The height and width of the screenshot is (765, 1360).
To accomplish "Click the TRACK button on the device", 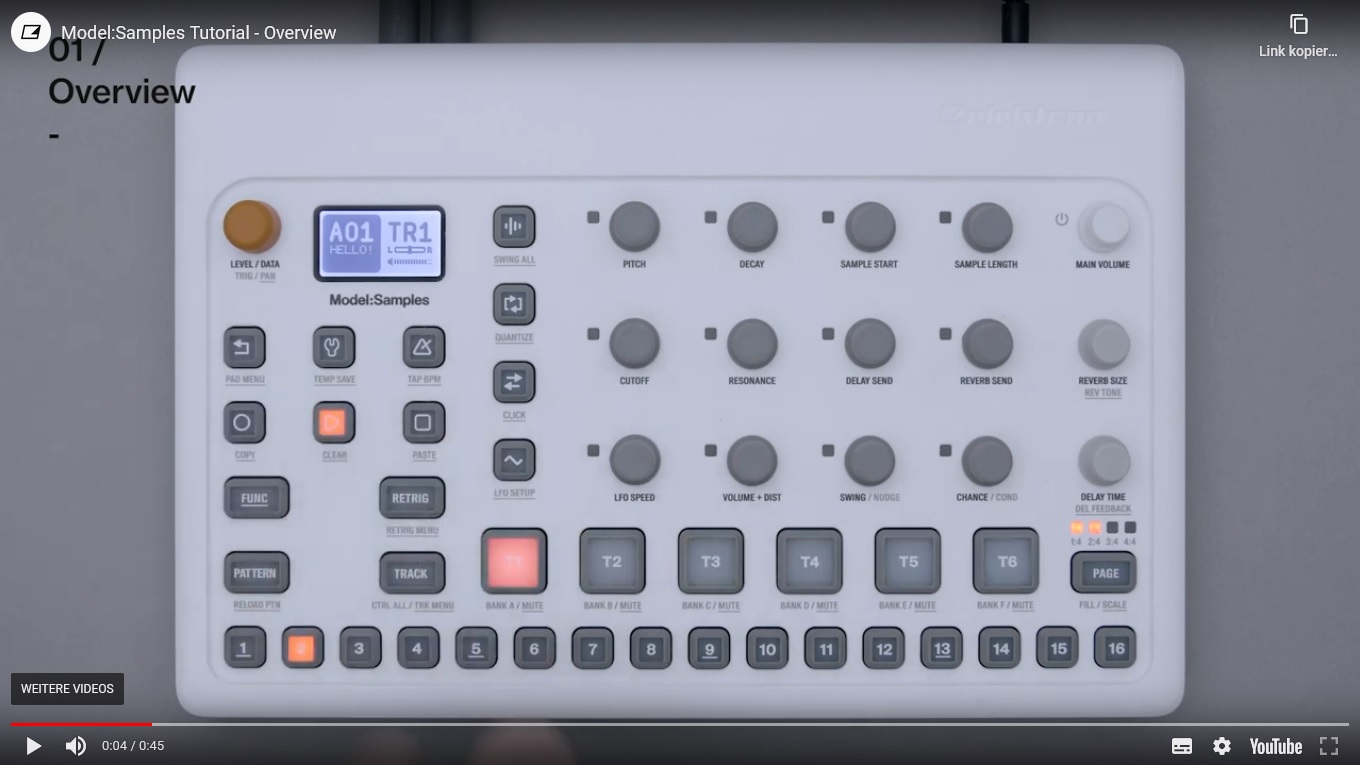I will tap(411, 573).
